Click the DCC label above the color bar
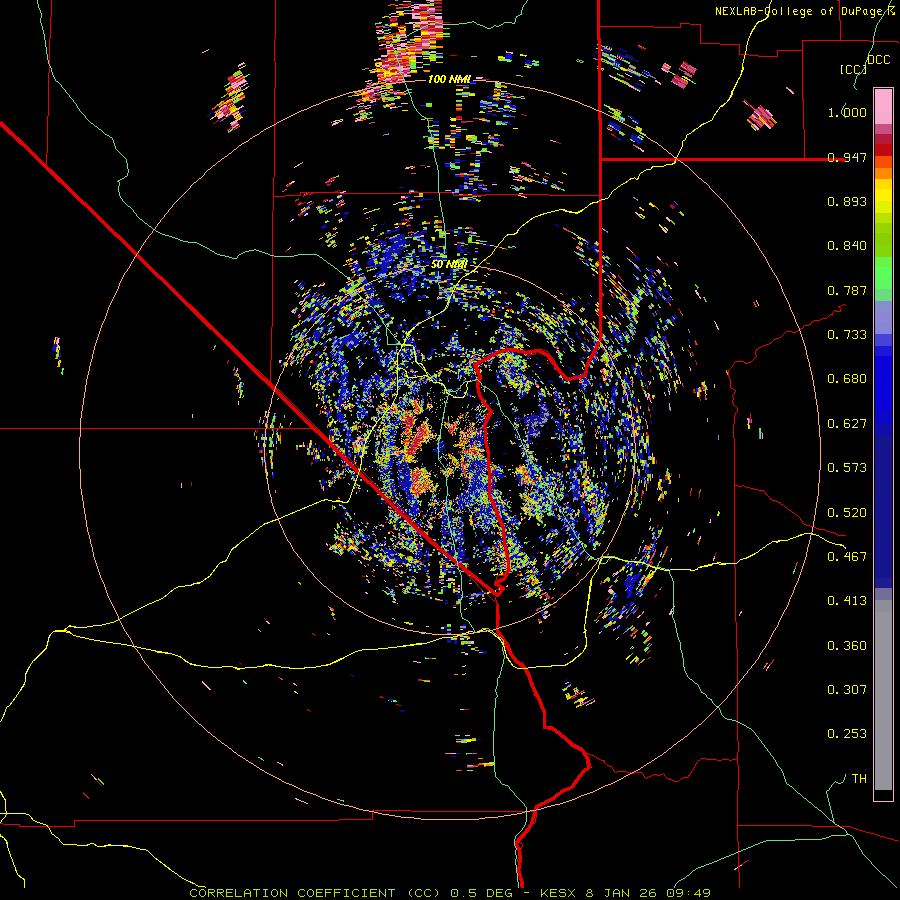 [879, 59]
